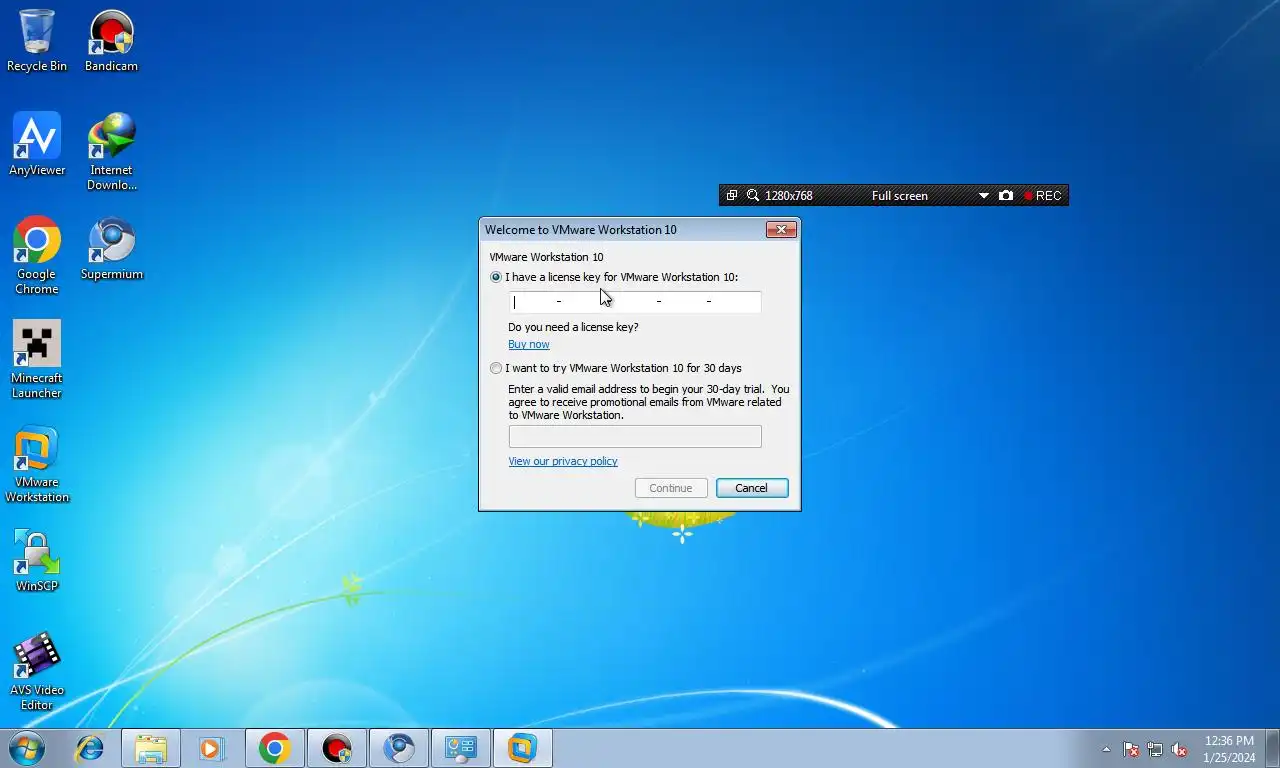Open Internet Explorer from the taskbar
This screenshot has height=768, width=1280.
(x=90, y=748)
